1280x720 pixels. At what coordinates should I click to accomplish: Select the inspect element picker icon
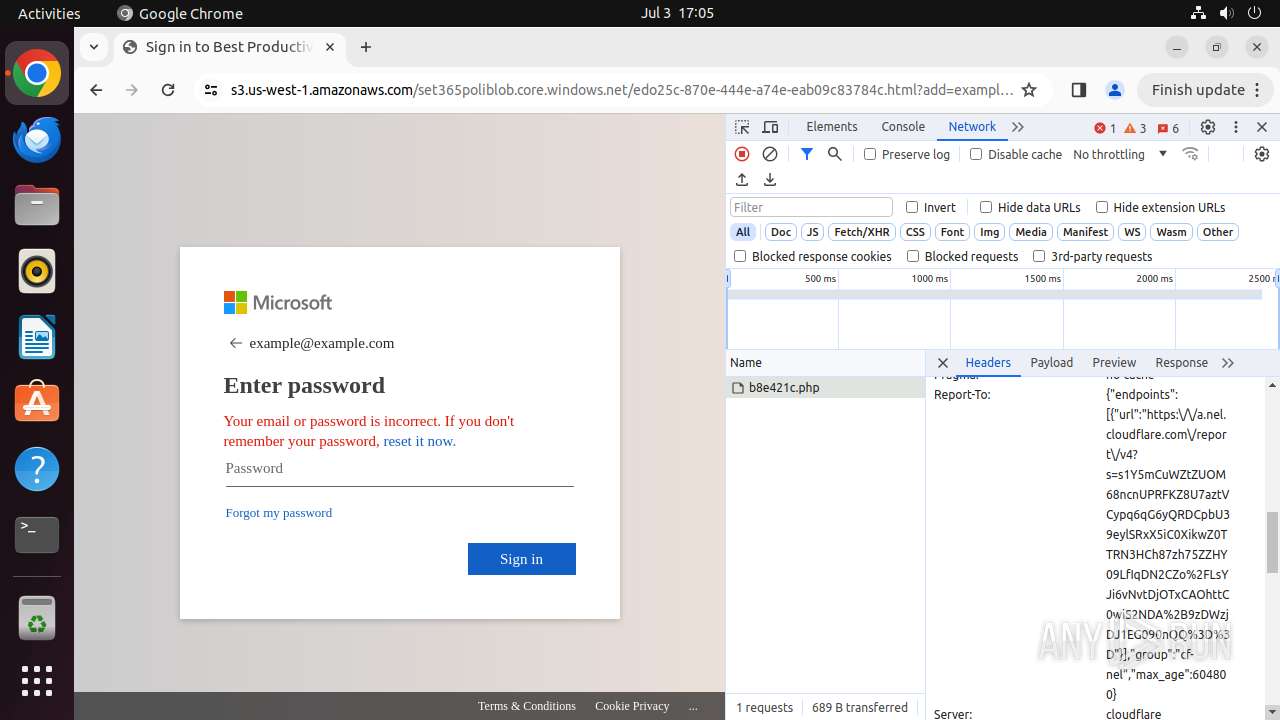click(742, 127)
